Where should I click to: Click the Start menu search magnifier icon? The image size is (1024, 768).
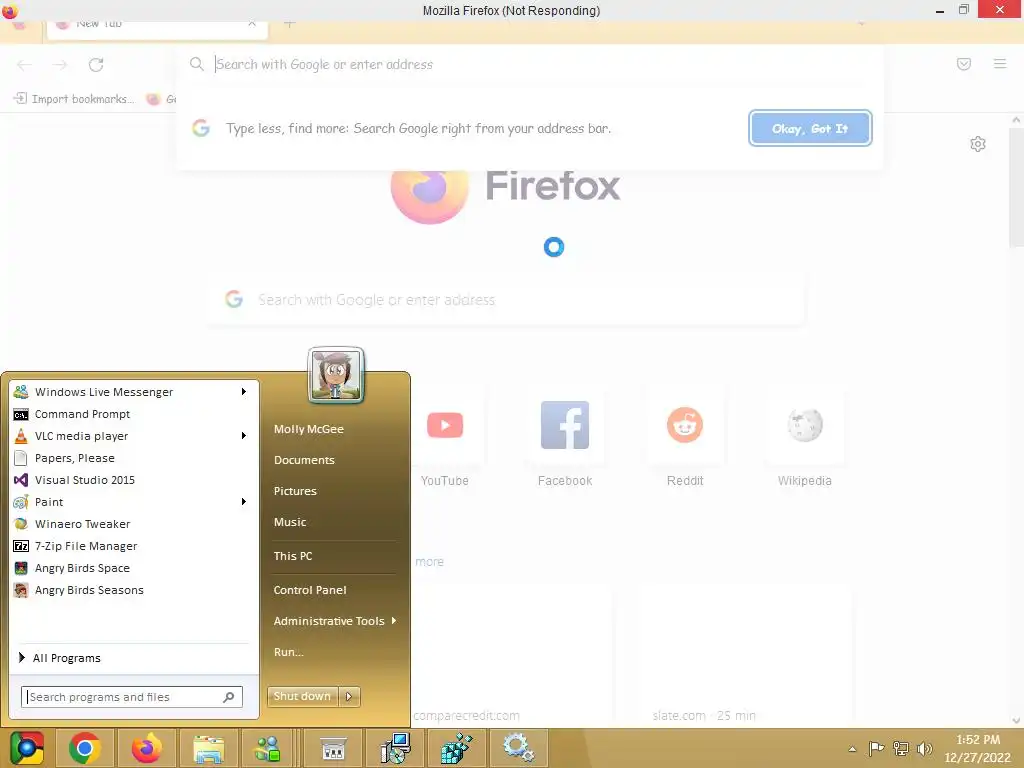pos(229,697)
